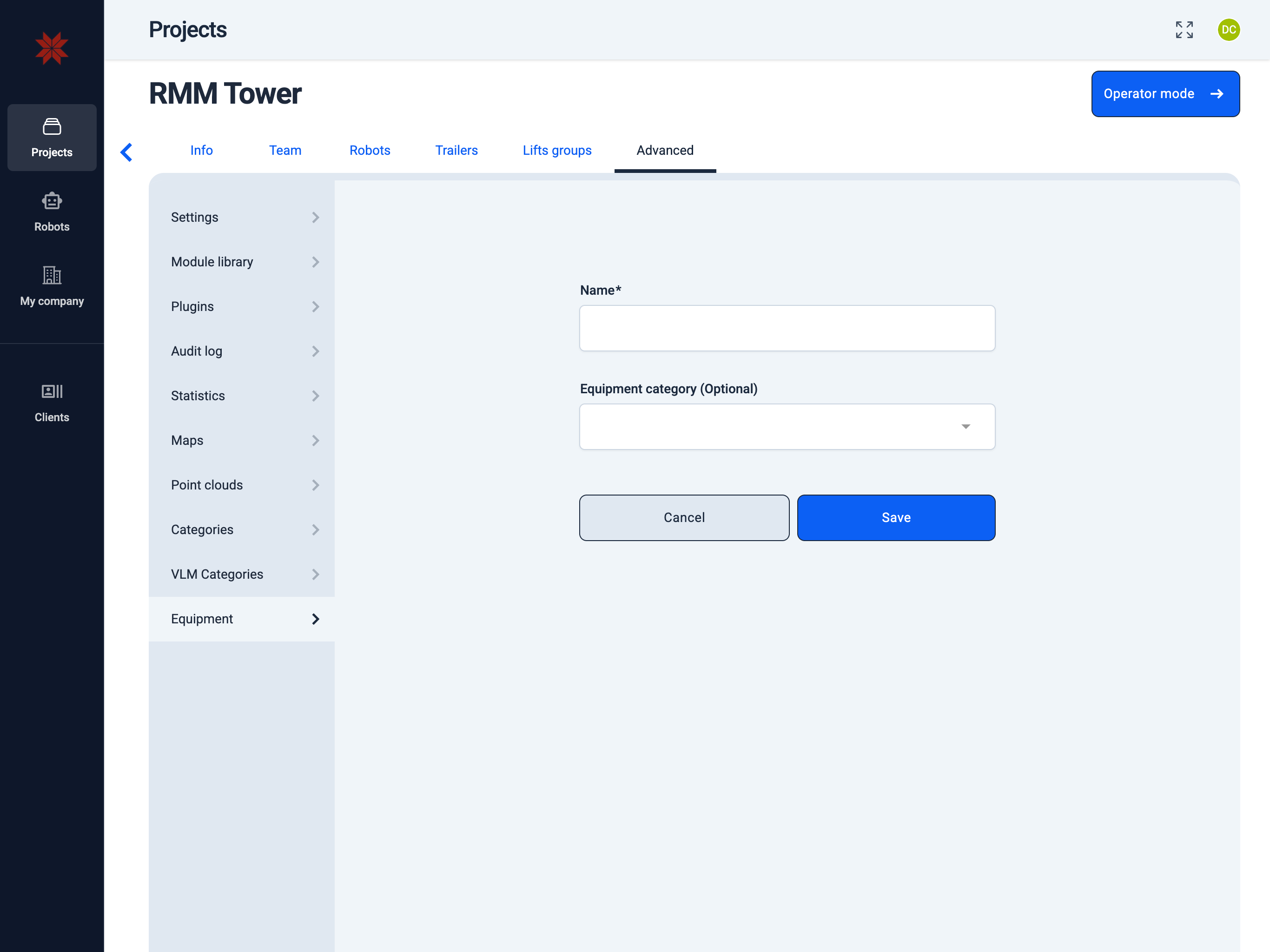Switch to the Trailers tab
Image resolution: width=1270 pixels, height=952 pixels.
point(456,150)
